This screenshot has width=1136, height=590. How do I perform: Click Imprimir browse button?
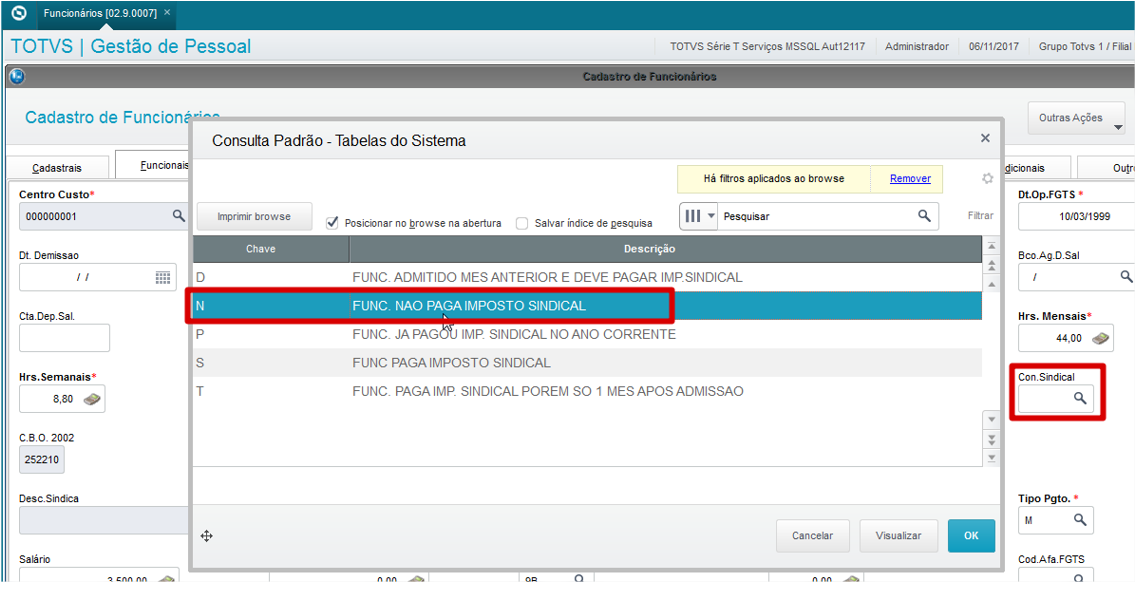click(254, 216)
